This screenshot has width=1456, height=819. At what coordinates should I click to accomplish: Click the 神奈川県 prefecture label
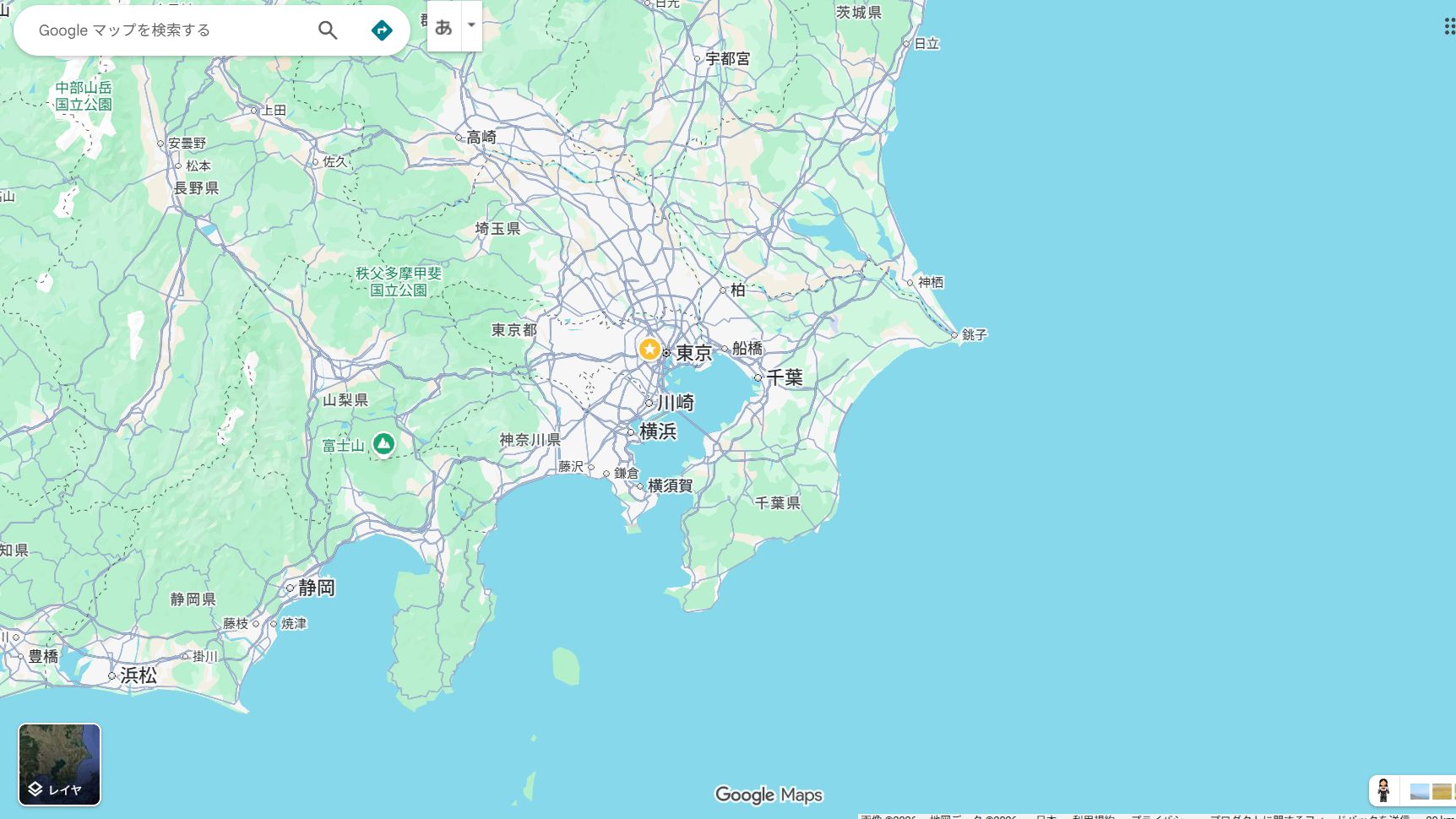tap(530, 440)
